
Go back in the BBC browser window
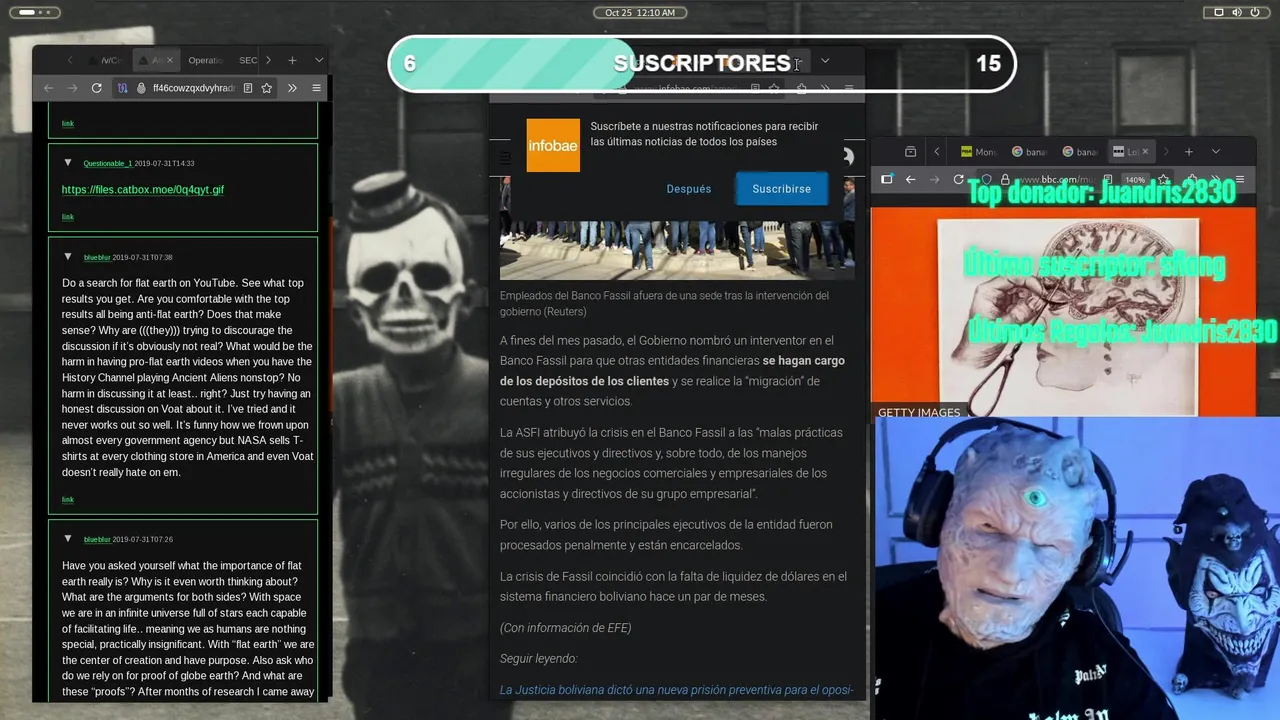910,179
